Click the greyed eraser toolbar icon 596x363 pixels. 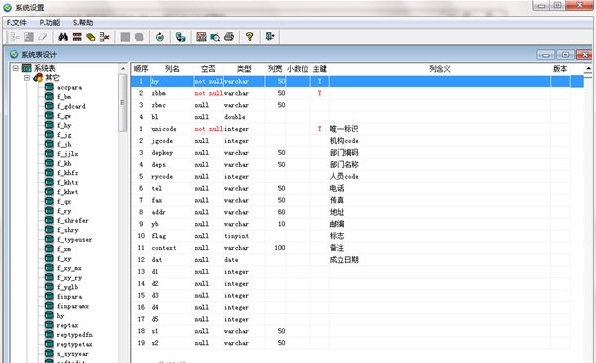point(43,37)
